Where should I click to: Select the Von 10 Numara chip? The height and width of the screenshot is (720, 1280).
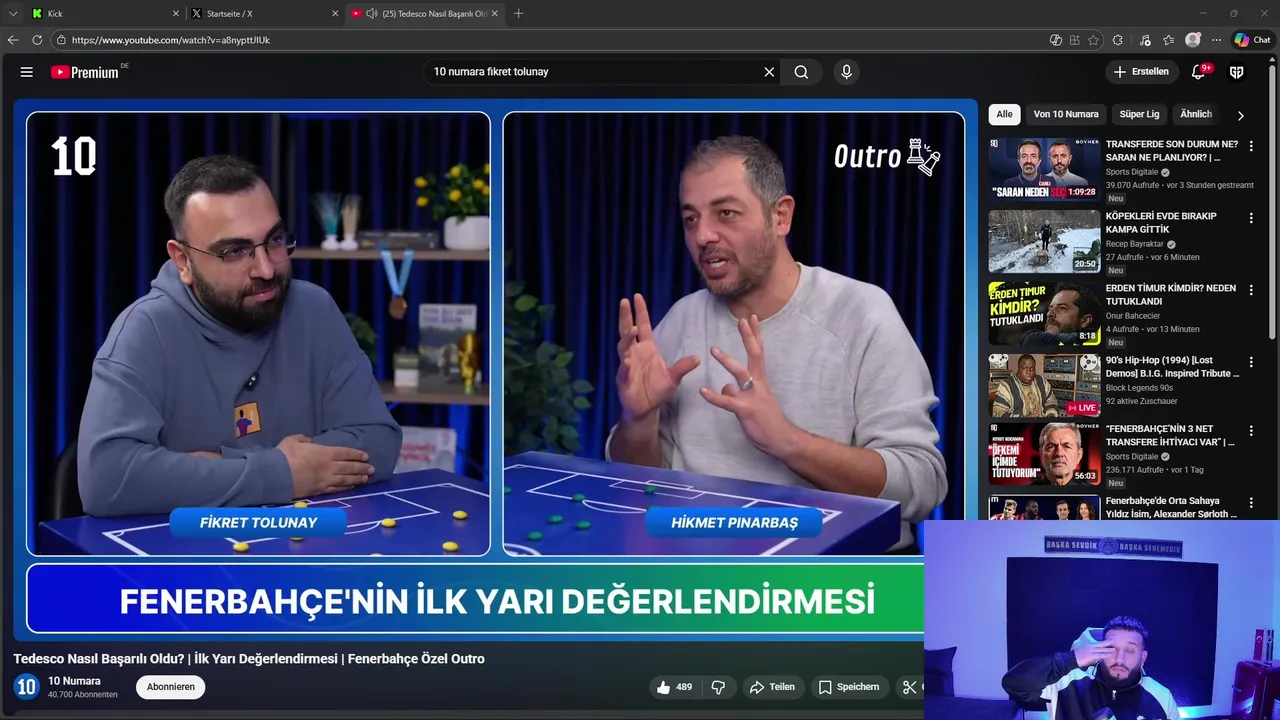[x=1066, y=114]
